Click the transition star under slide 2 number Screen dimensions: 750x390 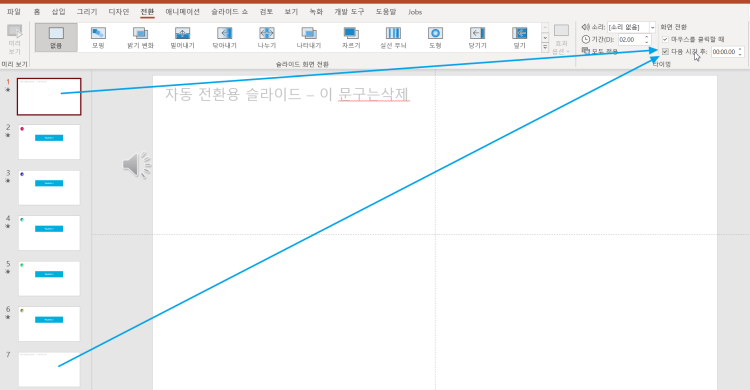click(8, 135)
